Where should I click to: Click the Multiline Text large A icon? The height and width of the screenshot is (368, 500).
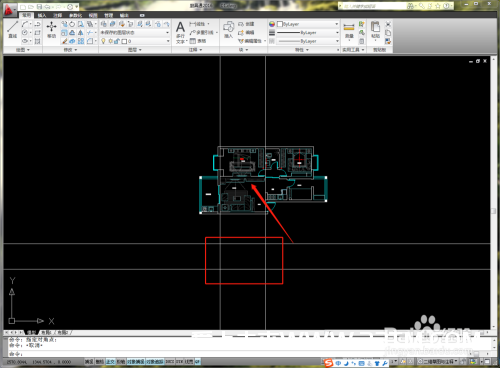(180, 27)
